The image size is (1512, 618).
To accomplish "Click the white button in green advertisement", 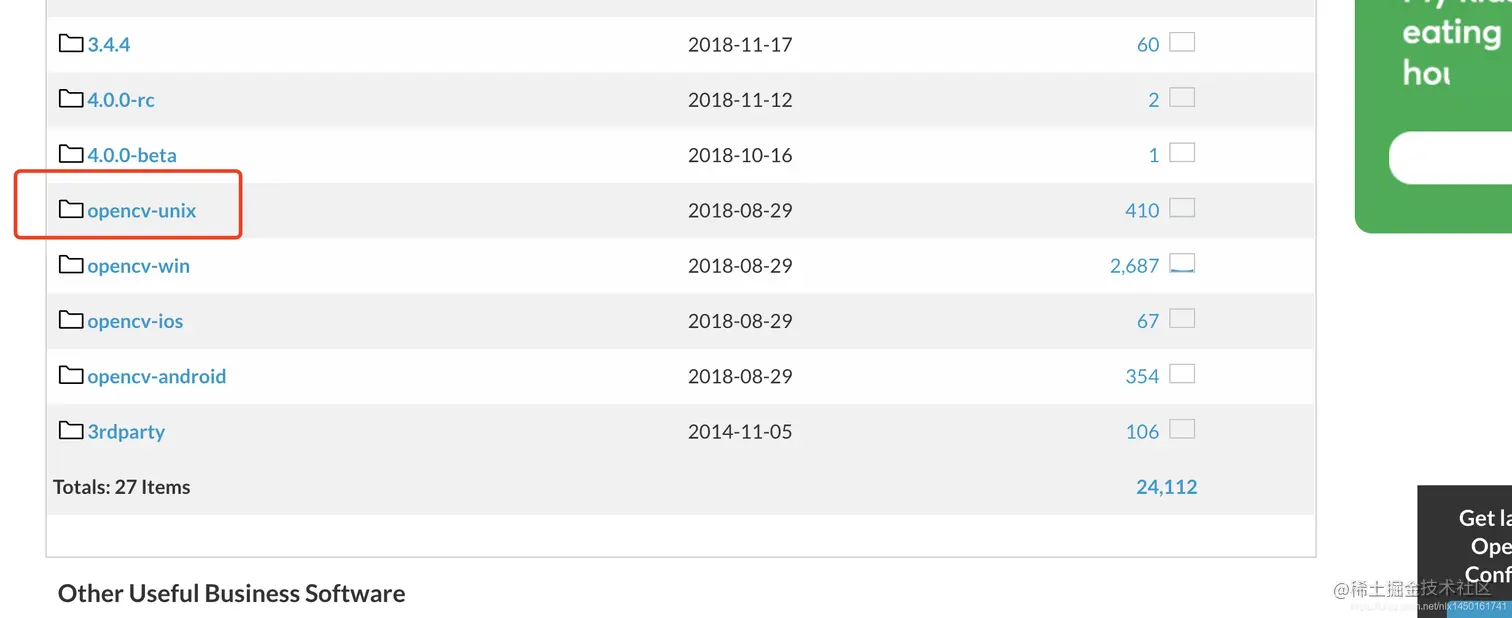I will (1450, 158).
